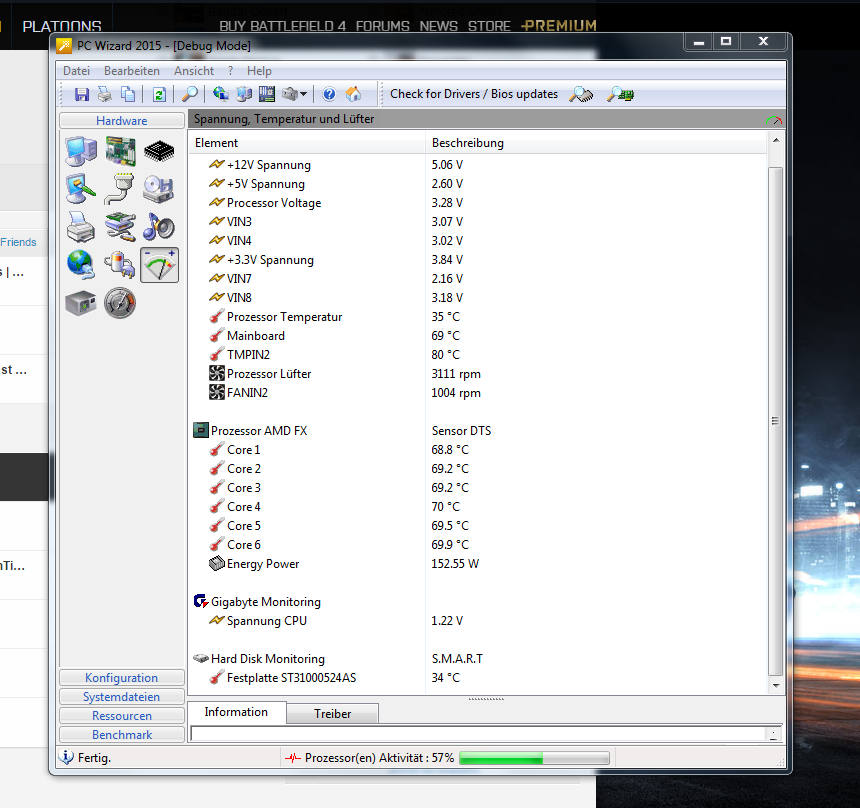860x808 pixels.
Task: Click the Home house toolbar icon
Action: (353, 94)
